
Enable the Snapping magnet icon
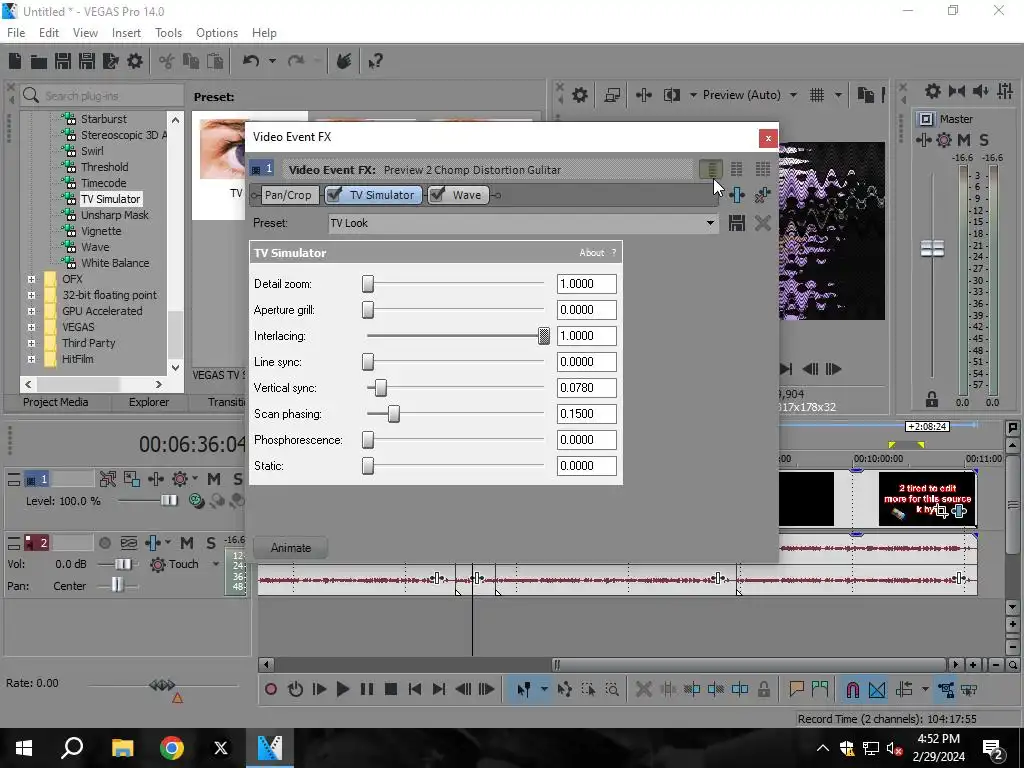852,689
